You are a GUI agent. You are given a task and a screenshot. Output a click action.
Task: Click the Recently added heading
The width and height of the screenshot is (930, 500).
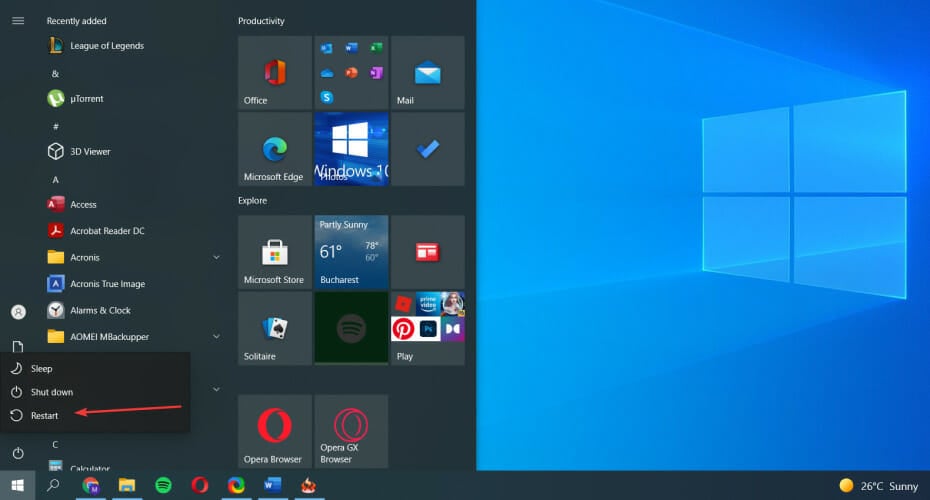[77, 21]
